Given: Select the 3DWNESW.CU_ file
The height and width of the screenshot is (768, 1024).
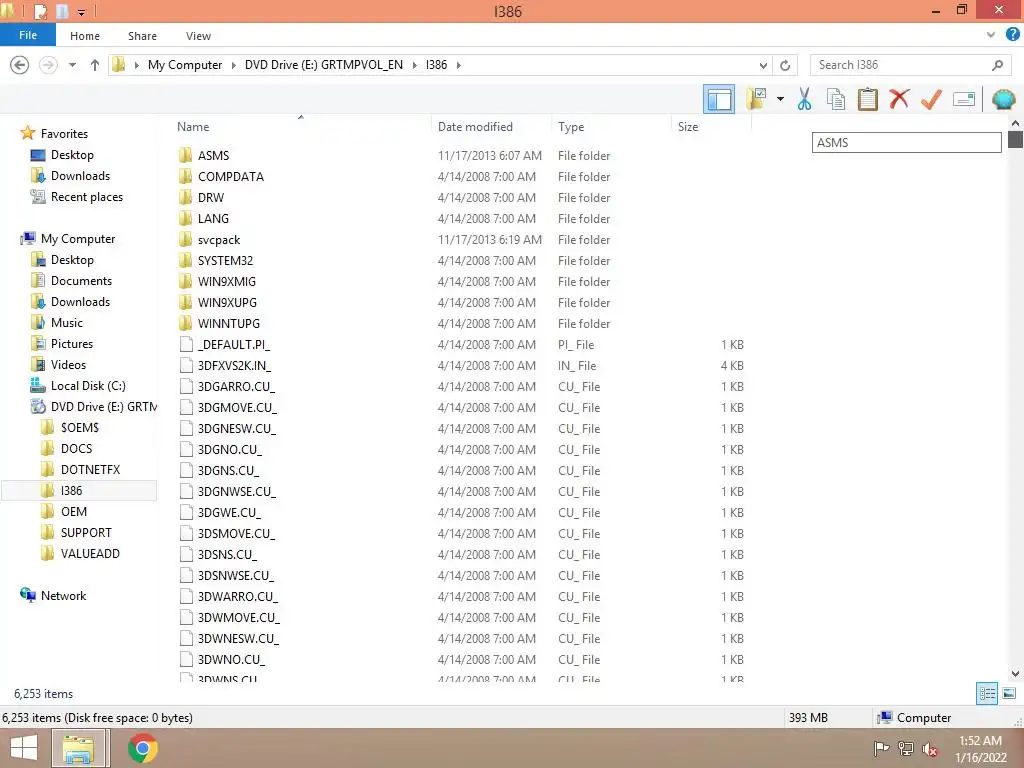Looking at the screenshot, I should click(238, 639).
